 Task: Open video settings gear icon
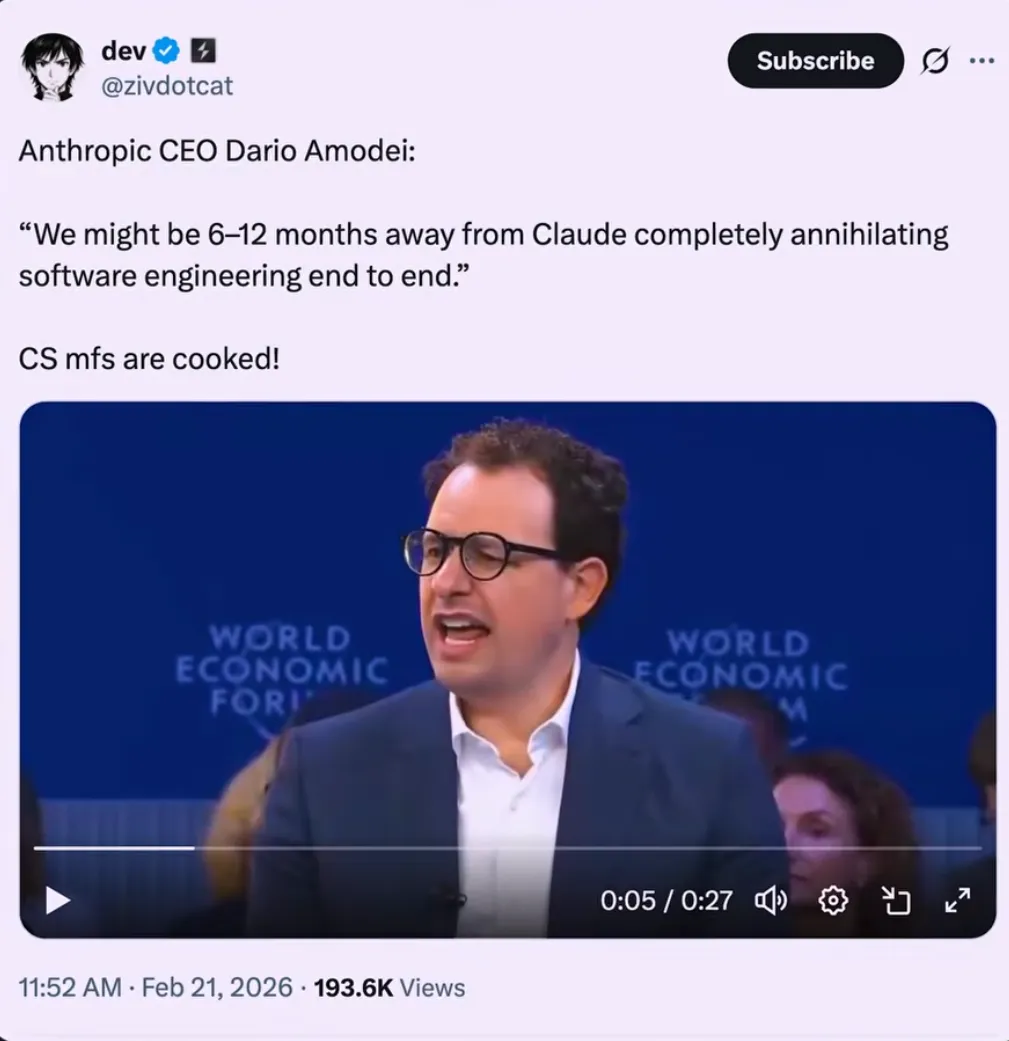[833, 901]
